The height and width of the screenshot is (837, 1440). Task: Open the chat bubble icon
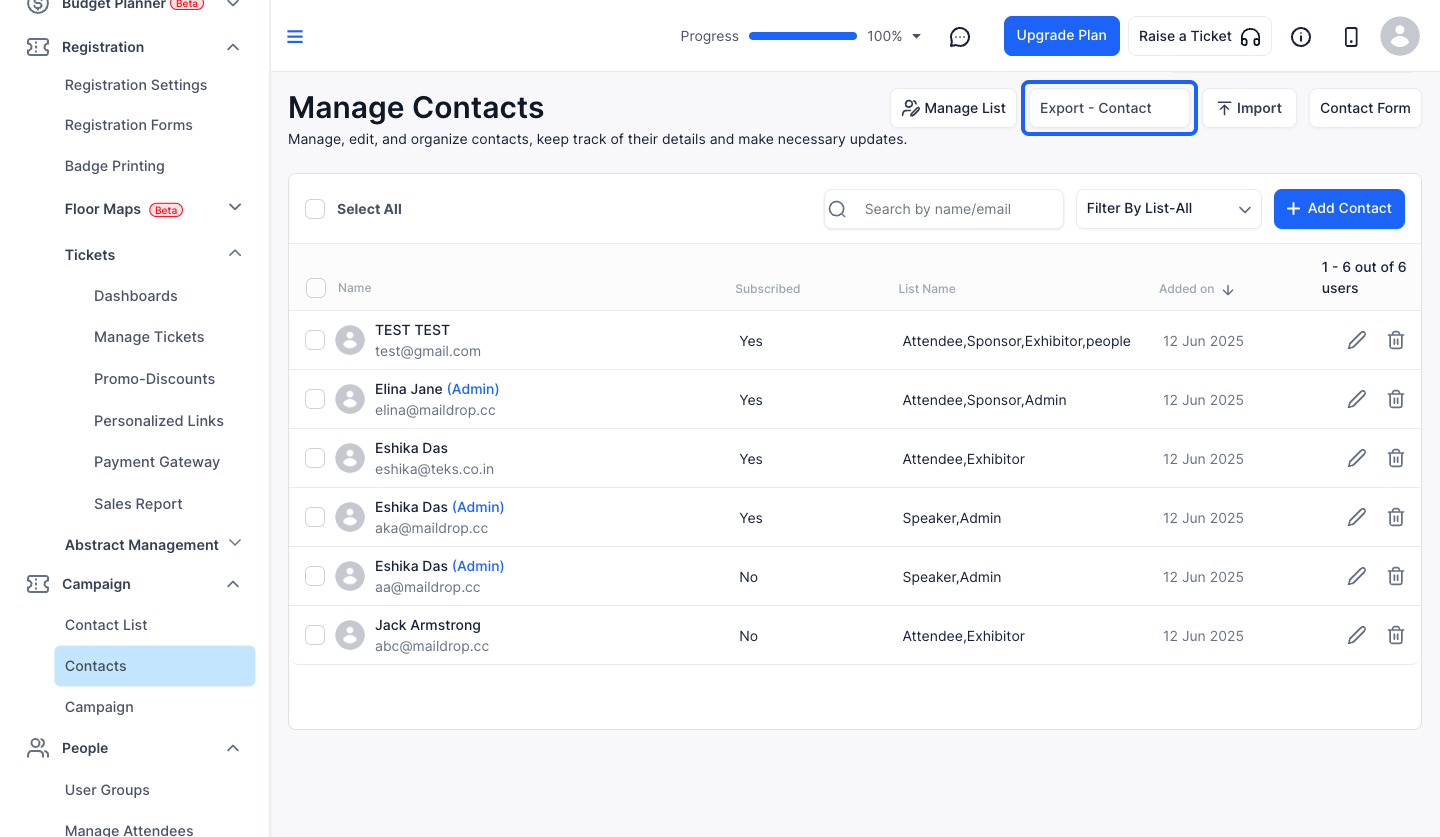click(960, 37)
